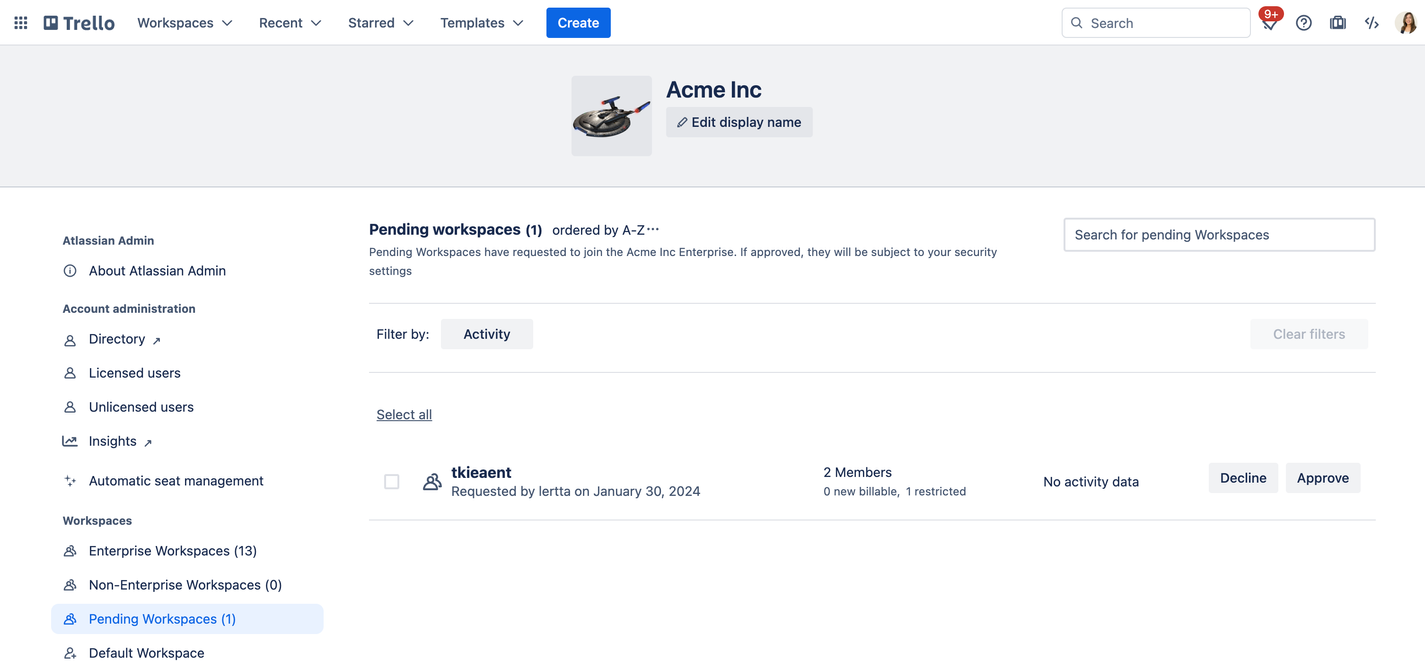Approve the tkieaent workspace request

1322,478
